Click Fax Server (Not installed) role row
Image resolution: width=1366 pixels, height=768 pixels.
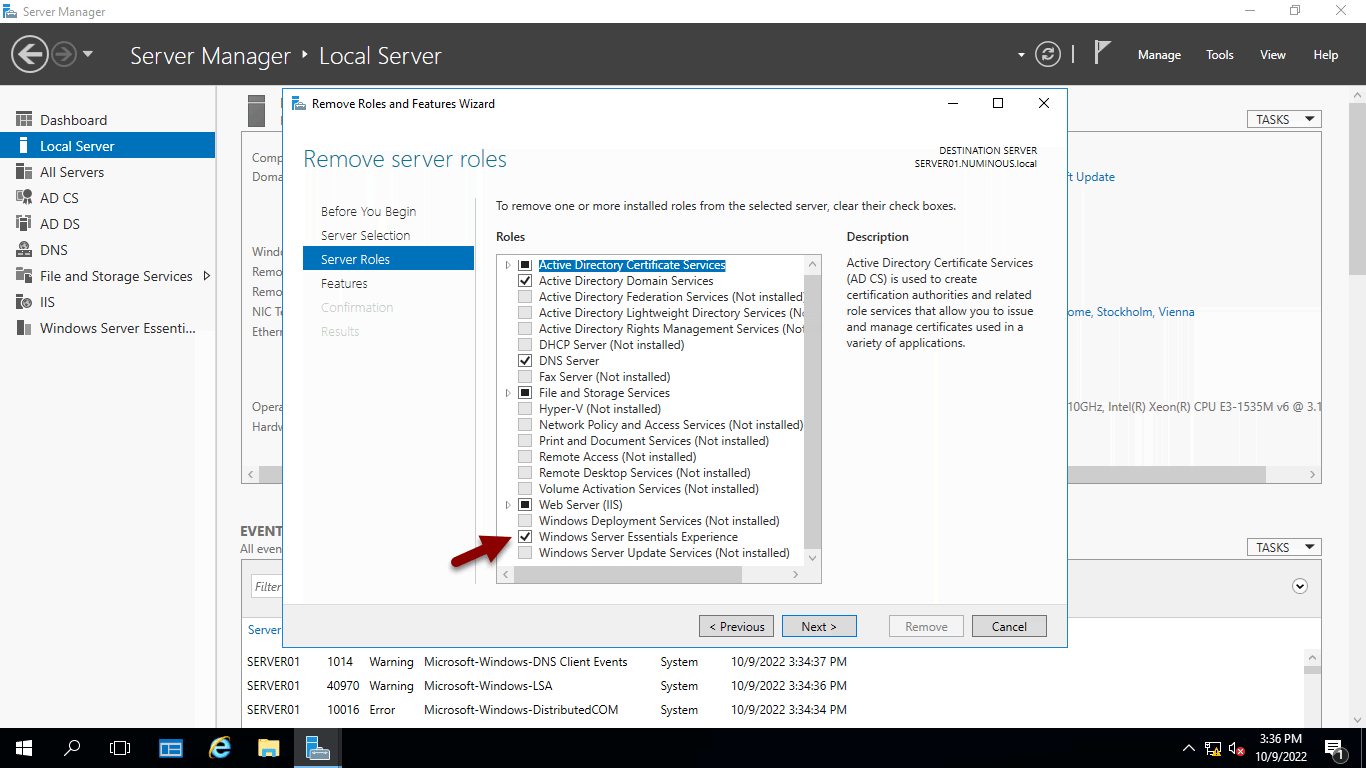(x=605, y=377)
